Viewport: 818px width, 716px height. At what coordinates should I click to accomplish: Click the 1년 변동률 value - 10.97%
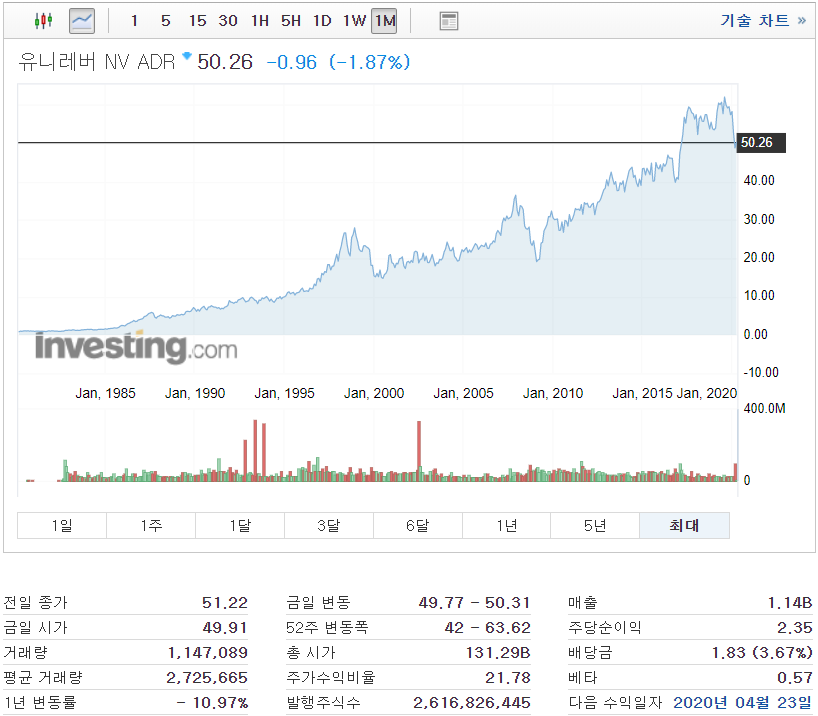[212, 702]
